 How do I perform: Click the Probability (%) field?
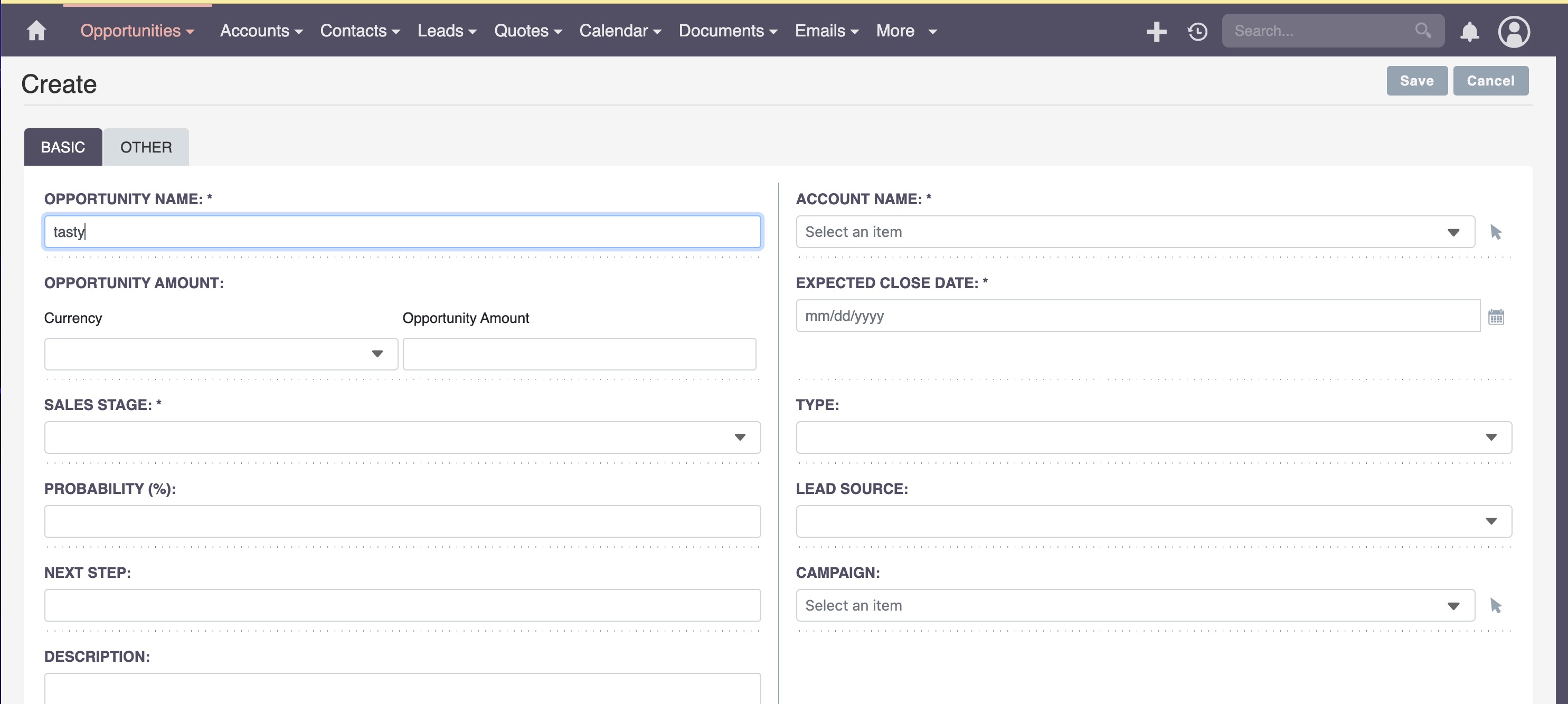402,521
